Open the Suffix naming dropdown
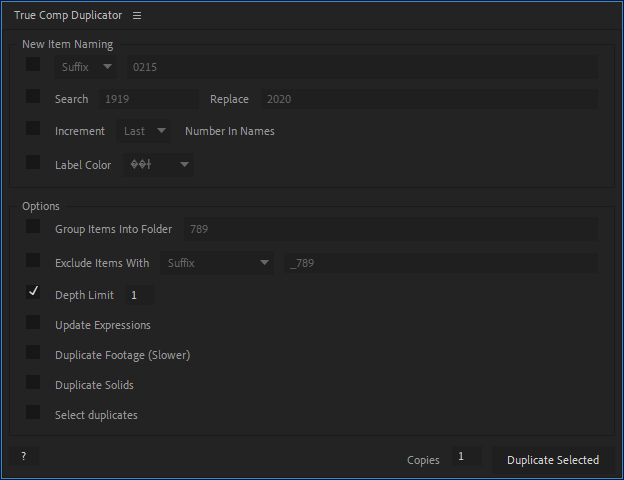 coord(86,67)
